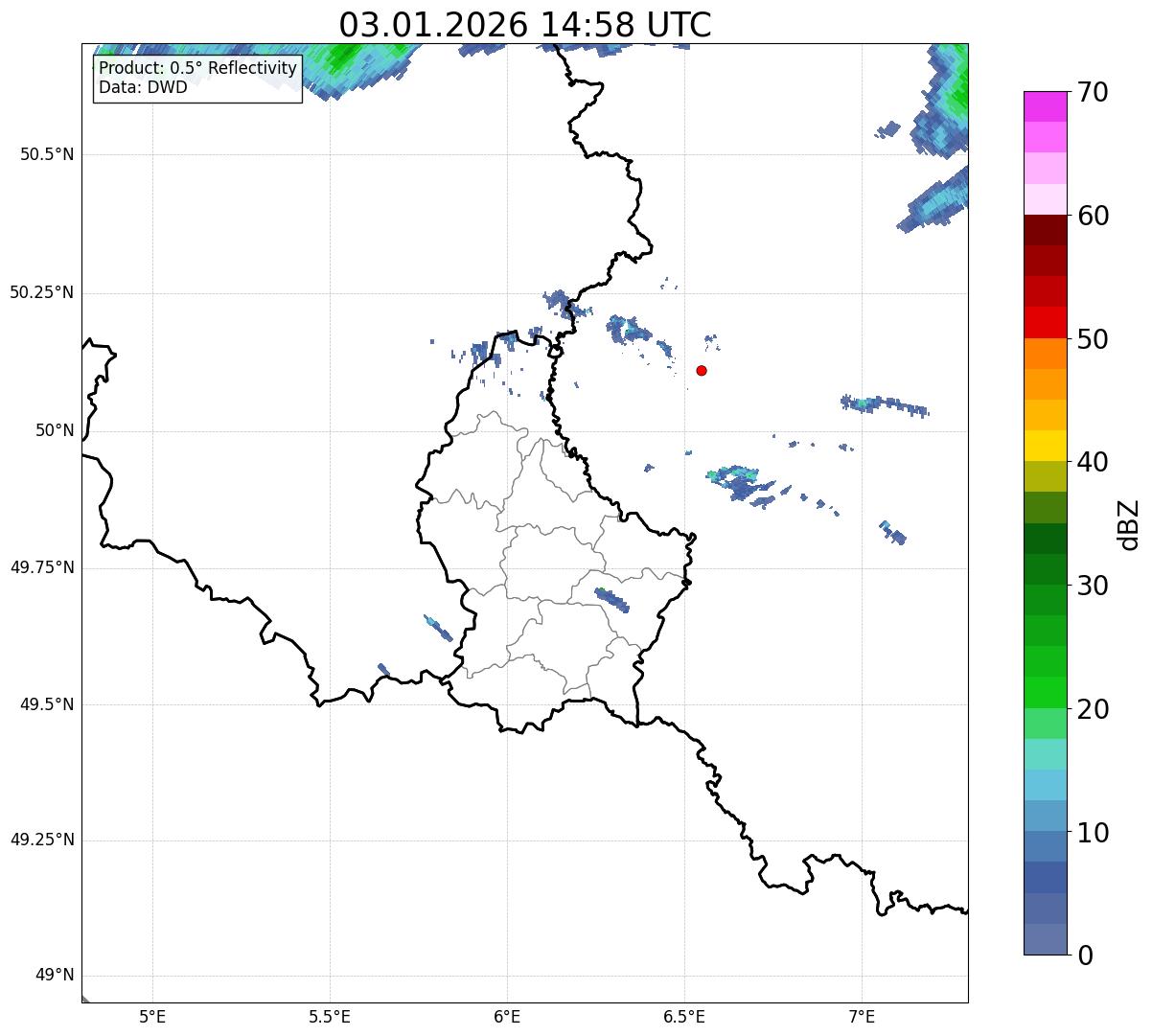
Task: Click the colorbar 0 tick label
Action: click(1084, 956)
